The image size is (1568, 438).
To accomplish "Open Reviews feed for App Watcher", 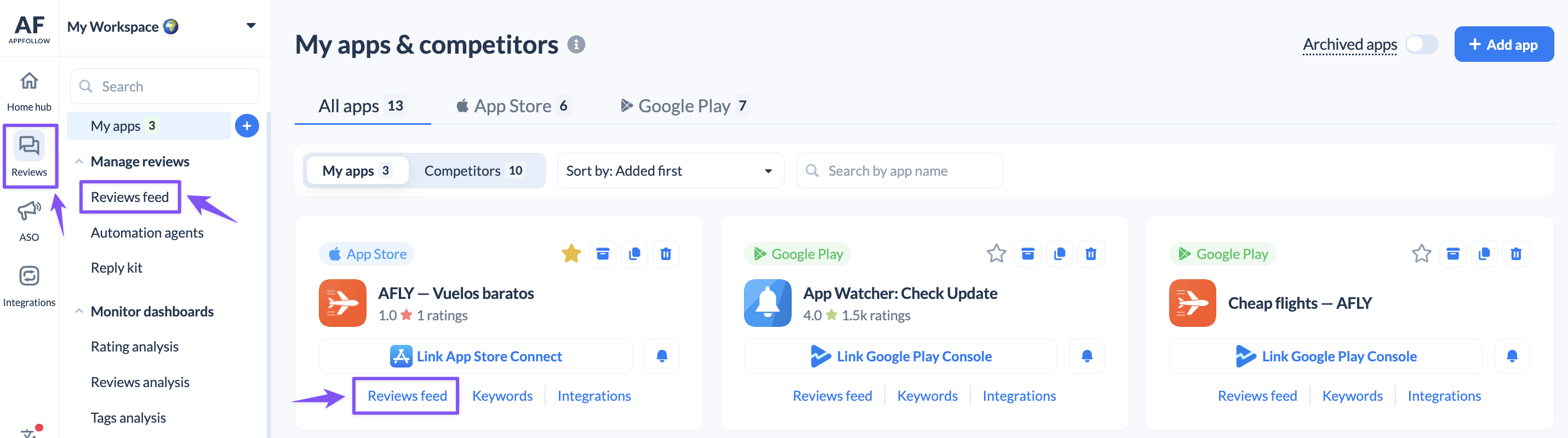I will (832, 396).
